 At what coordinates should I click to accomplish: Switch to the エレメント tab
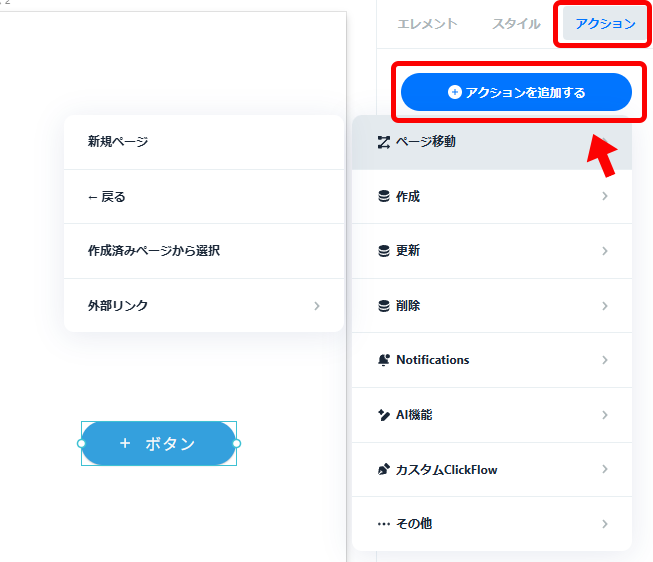(427, 24)
